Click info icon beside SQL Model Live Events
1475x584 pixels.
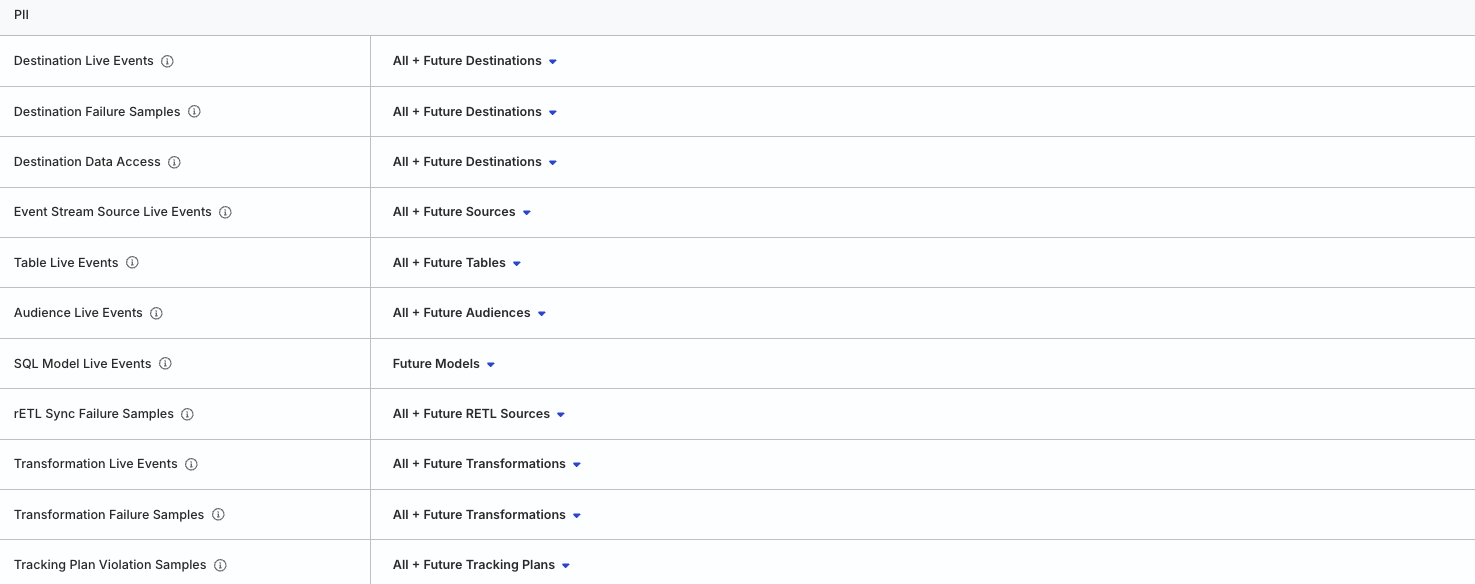(x=165, y=363)
